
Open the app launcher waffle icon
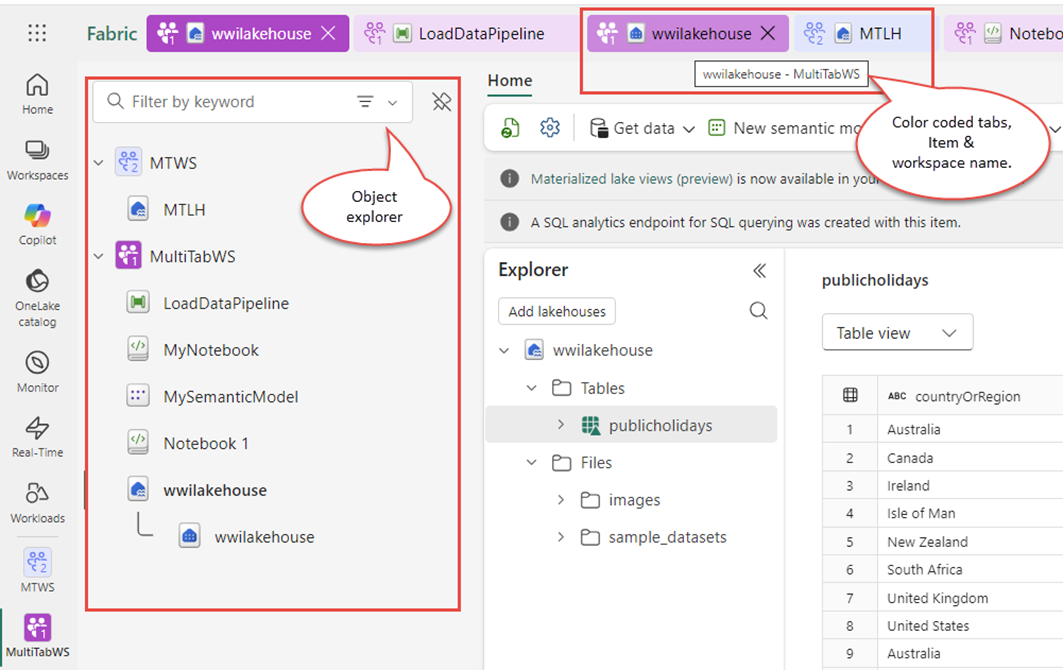click(37, 33)
